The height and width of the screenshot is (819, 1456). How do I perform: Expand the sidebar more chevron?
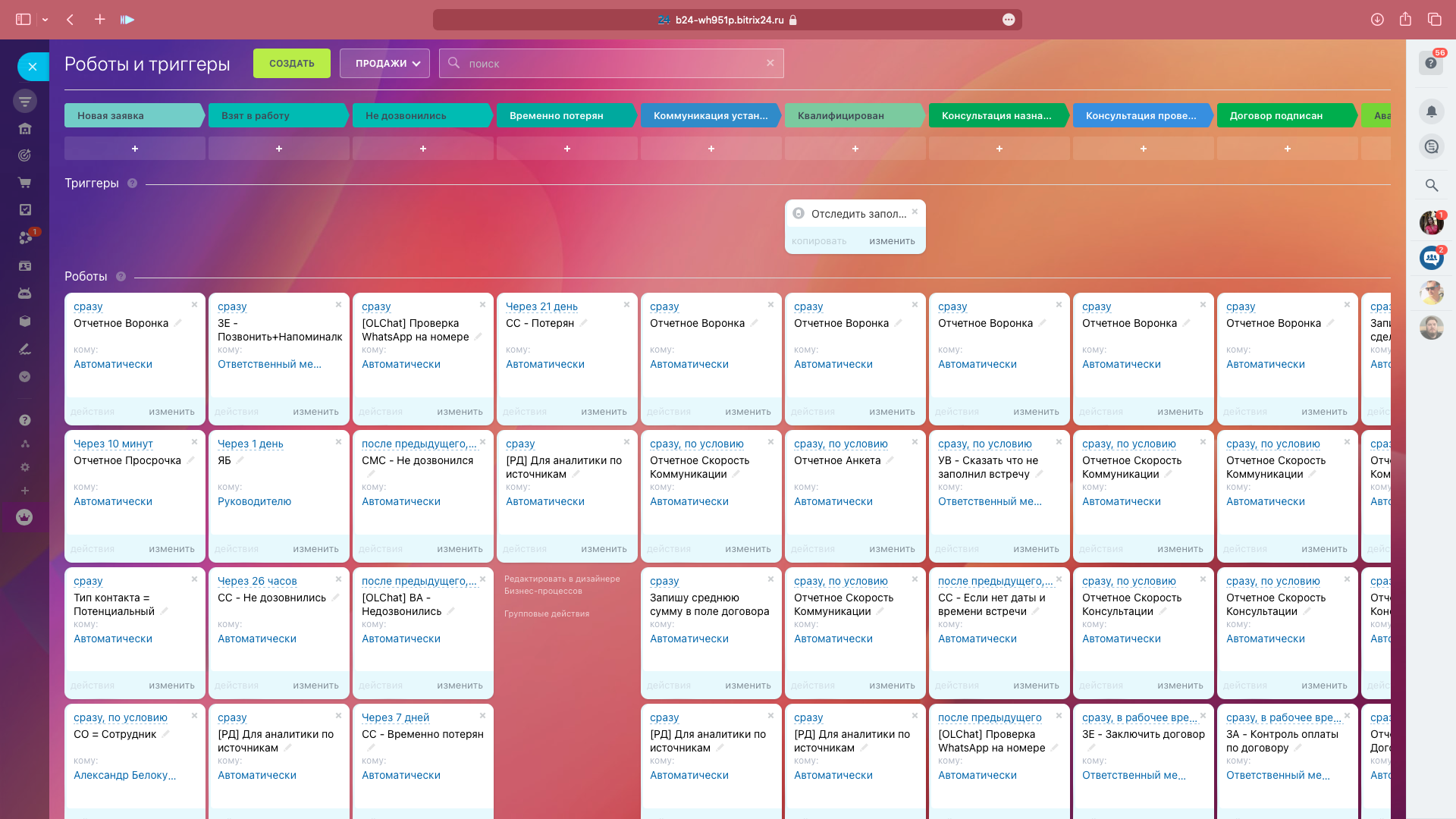pos(24,377)
